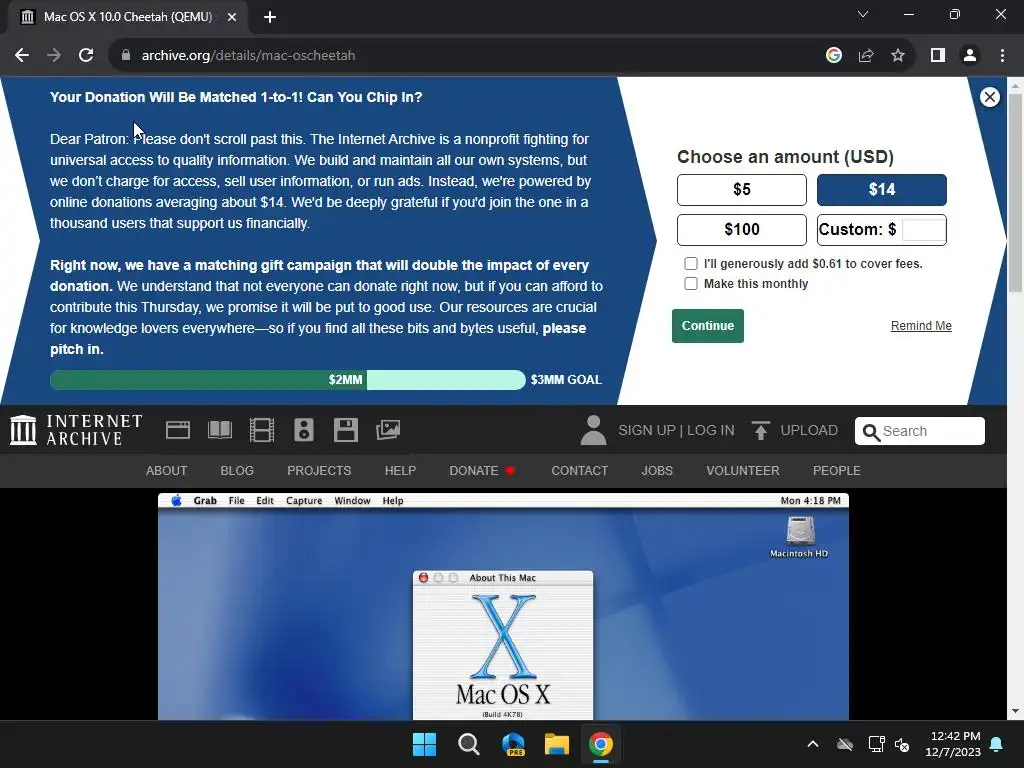Viewport: 1024px width, 768px height.
Task: Click the user avatar icon
Action: [x=594, y=430]
